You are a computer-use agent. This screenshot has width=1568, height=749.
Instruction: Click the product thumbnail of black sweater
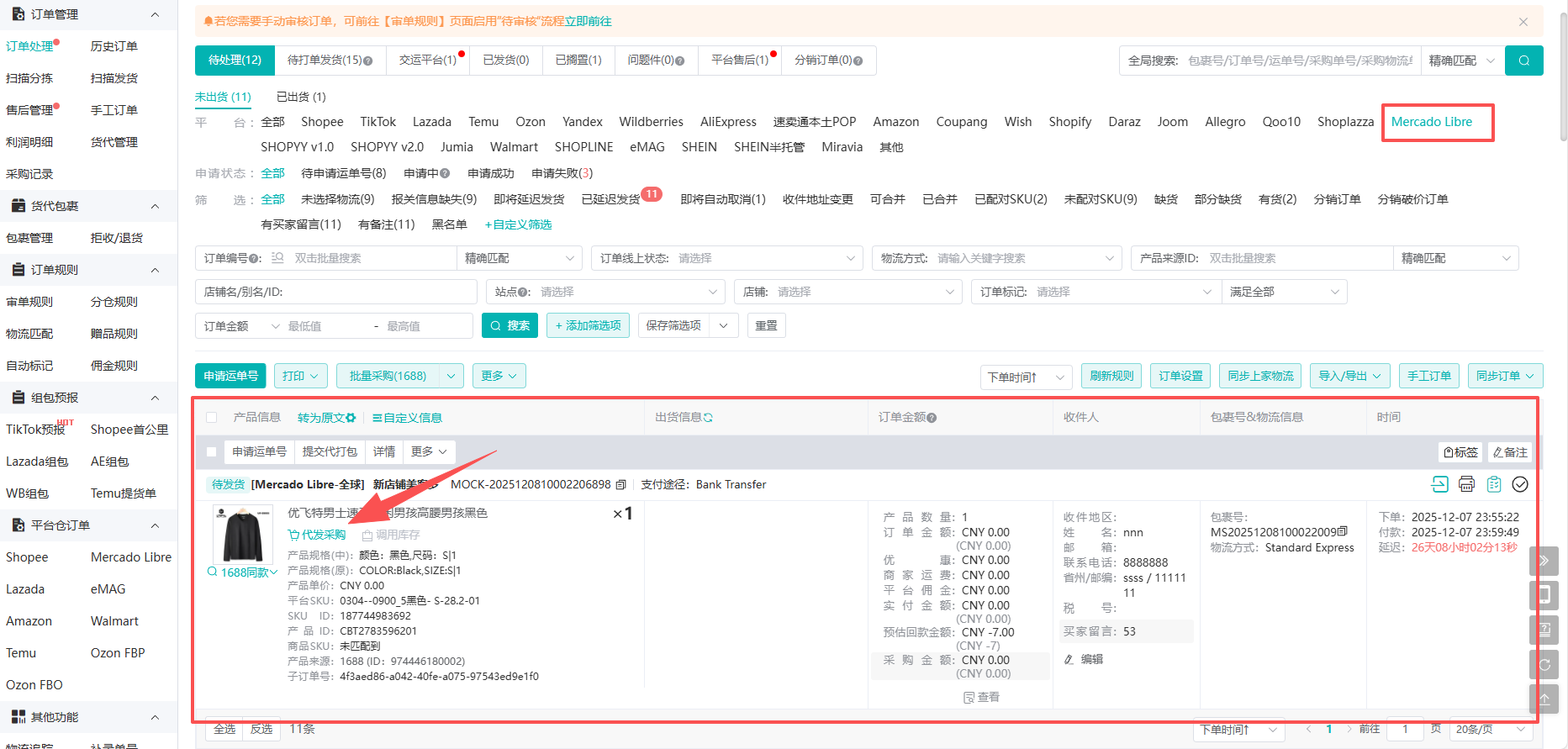point(243,535)
